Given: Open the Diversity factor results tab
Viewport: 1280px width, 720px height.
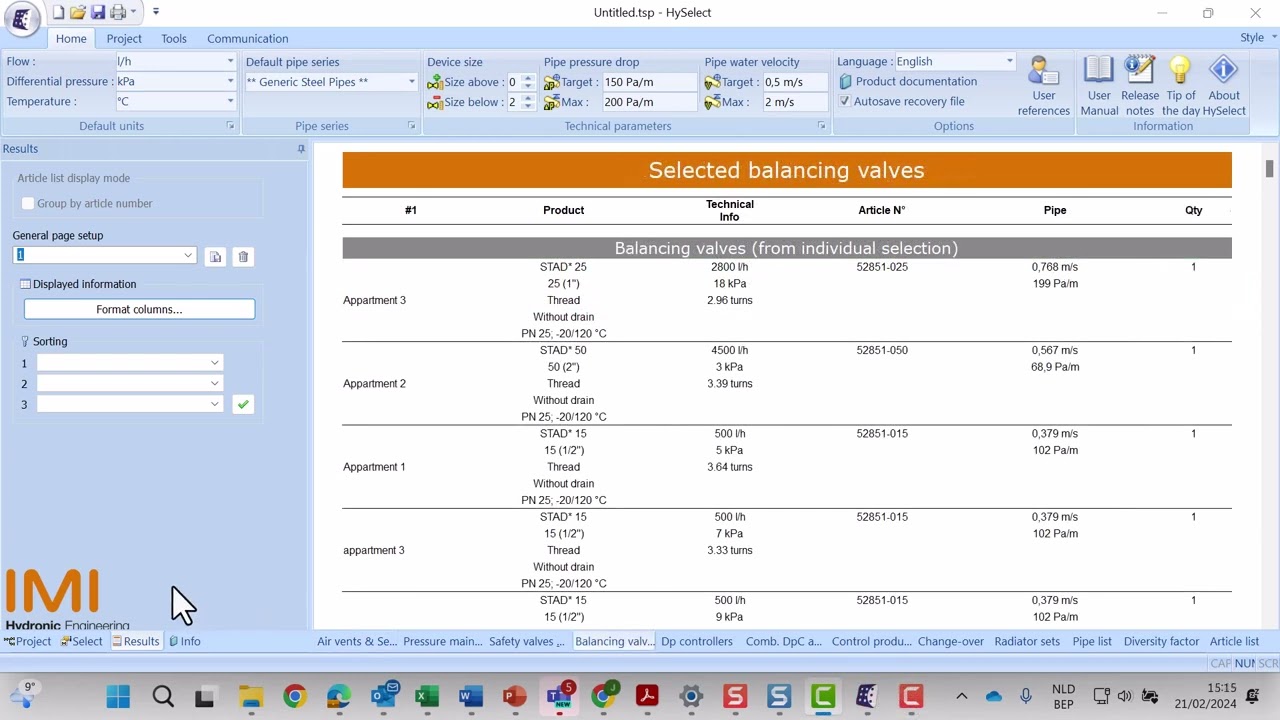Looking at the screenshot, I should 1161,642.
